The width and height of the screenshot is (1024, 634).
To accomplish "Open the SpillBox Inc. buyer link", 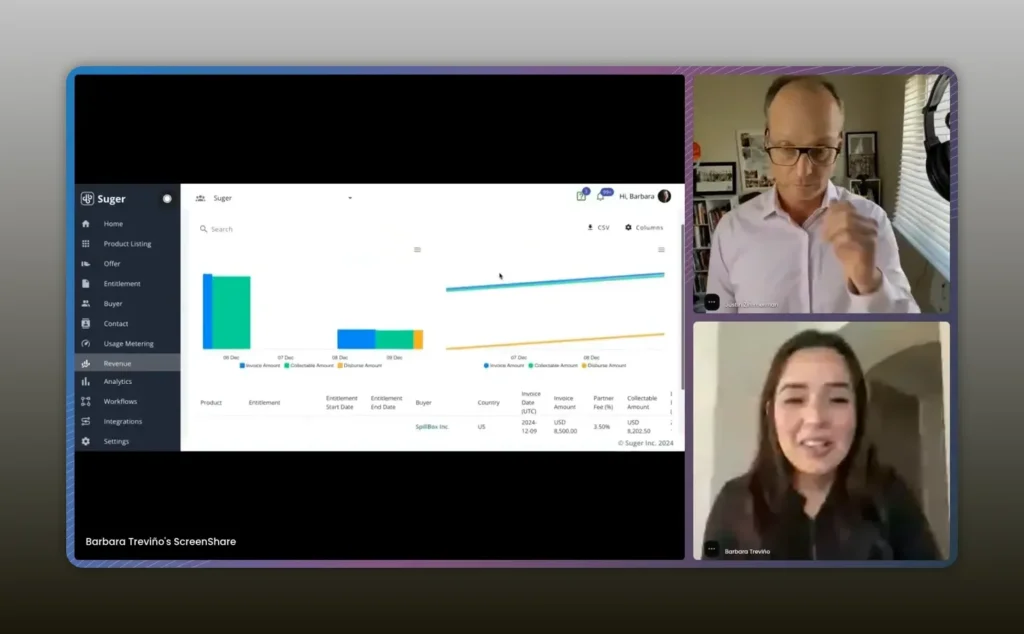I will point(432,427).
